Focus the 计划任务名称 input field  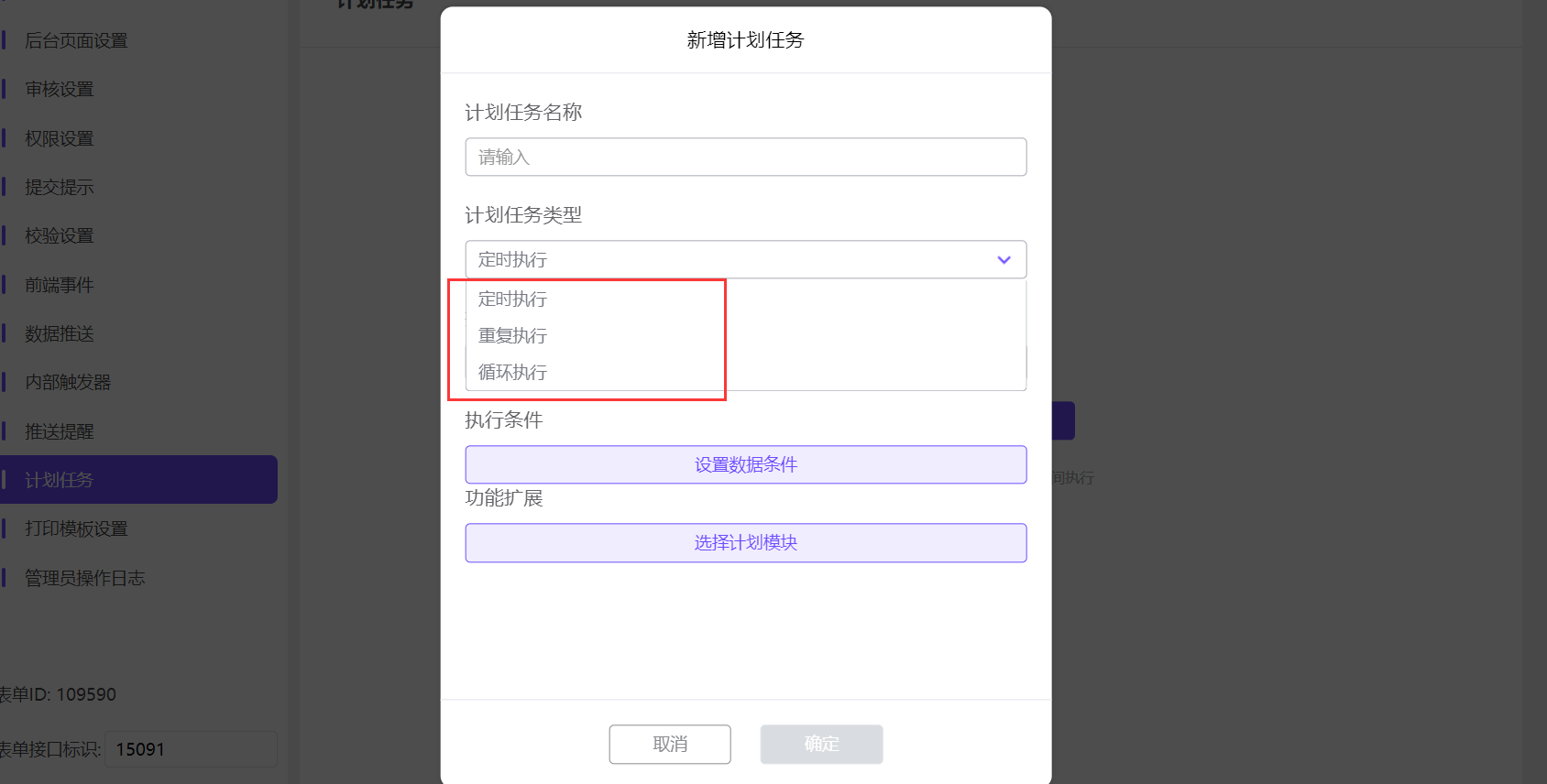coord(745,158)
